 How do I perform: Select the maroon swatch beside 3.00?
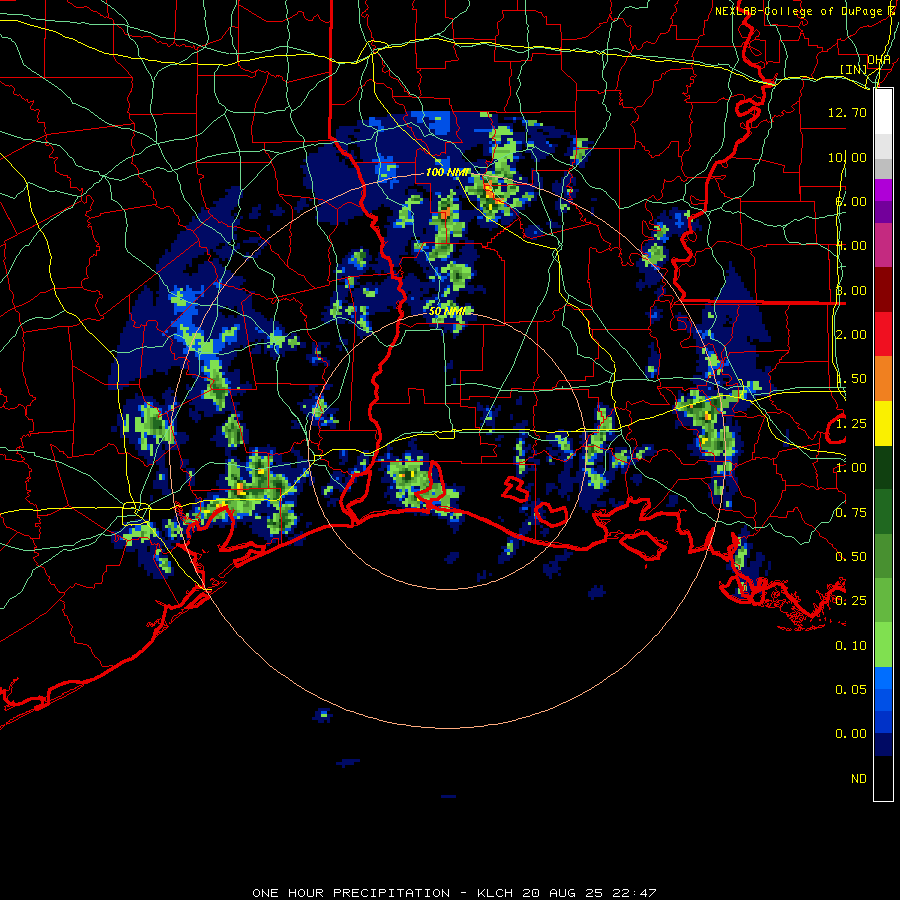pos(883,290)
